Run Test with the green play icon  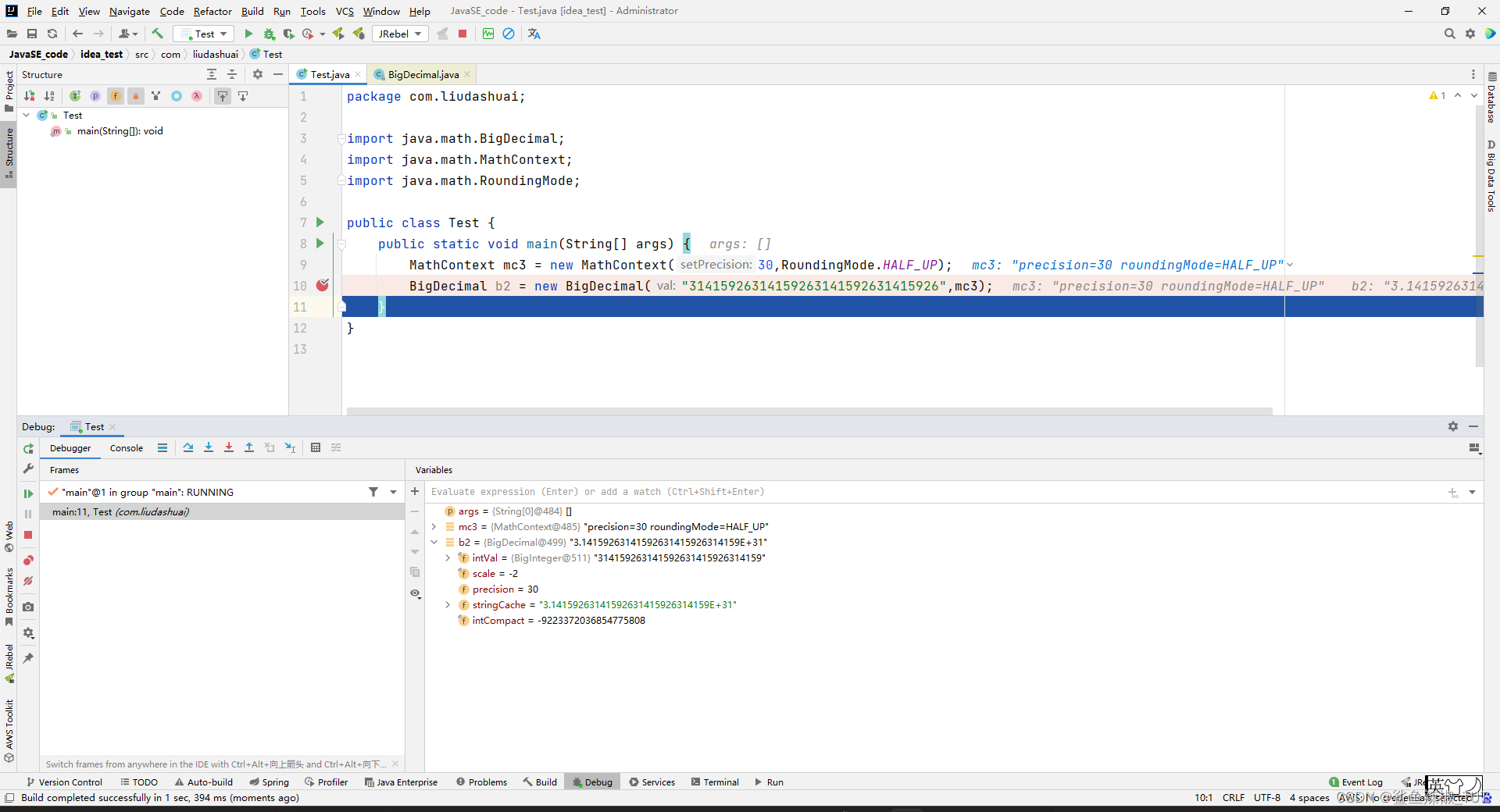click(248, 34)
